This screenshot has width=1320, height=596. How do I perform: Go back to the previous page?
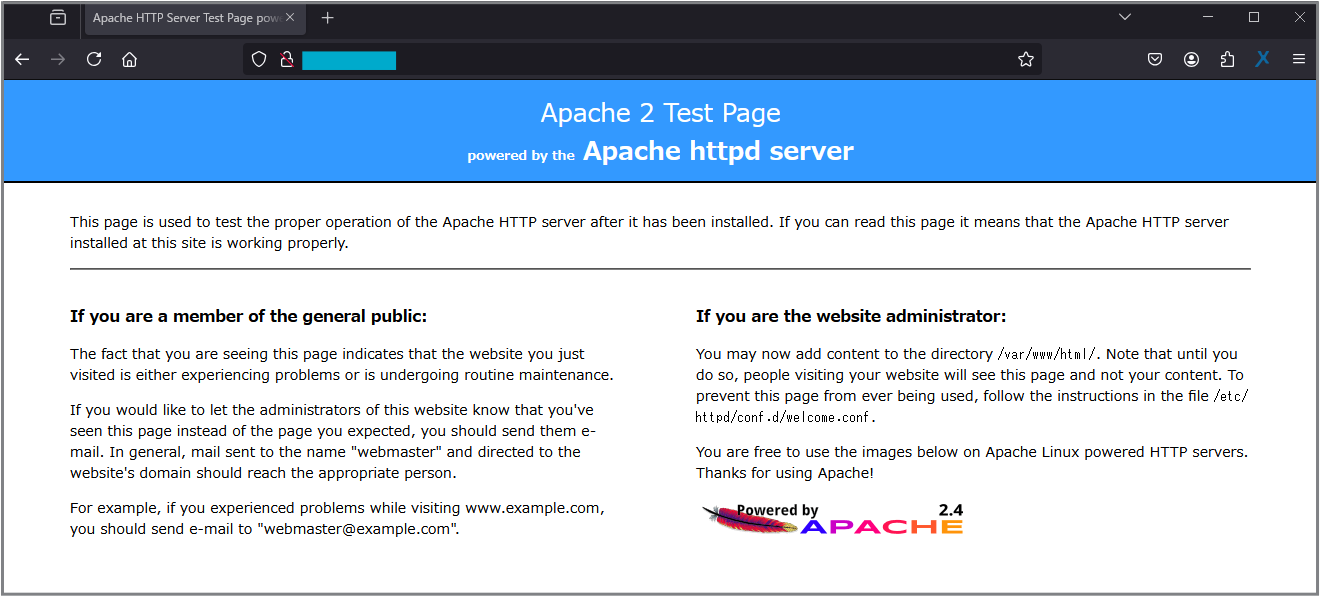click(x=22, y=60)
